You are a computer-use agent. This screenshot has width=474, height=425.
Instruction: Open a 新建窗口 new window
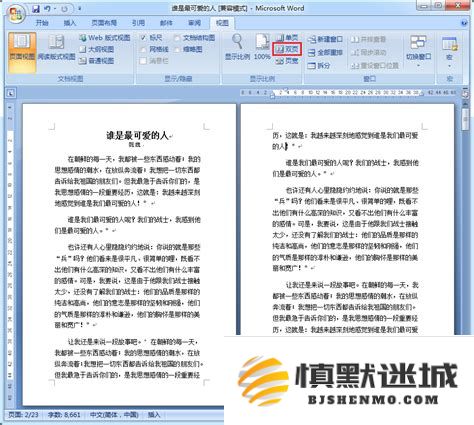click(x=325, y=39)
